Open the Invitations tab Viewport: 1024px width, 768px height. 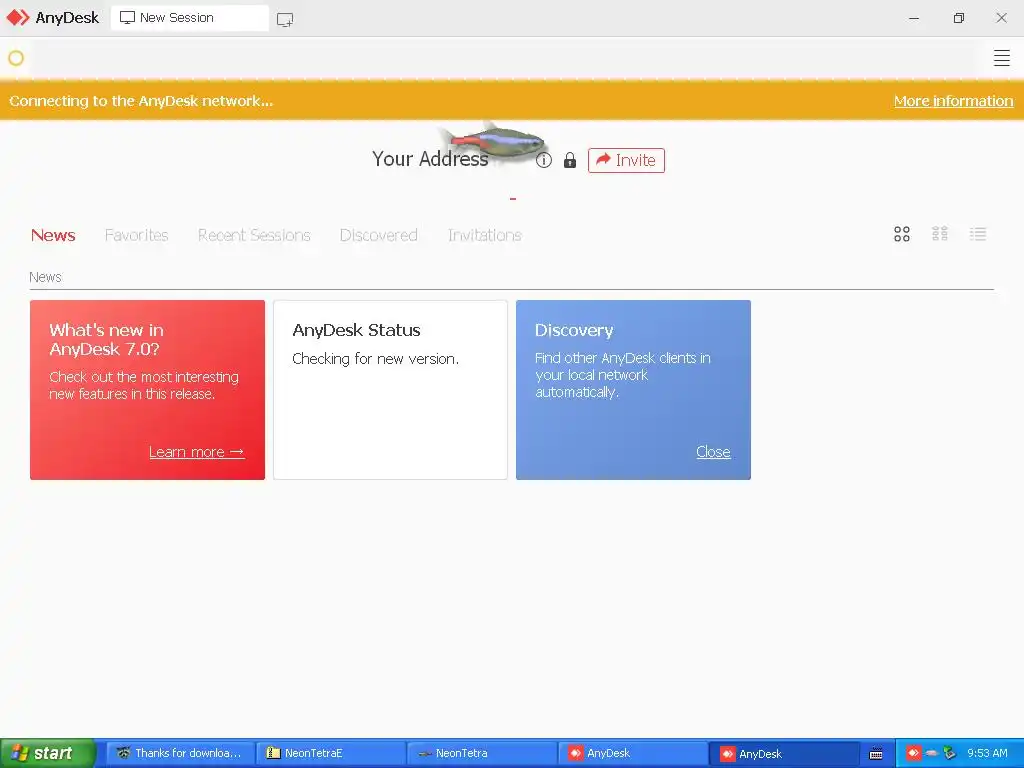[485, 235]
